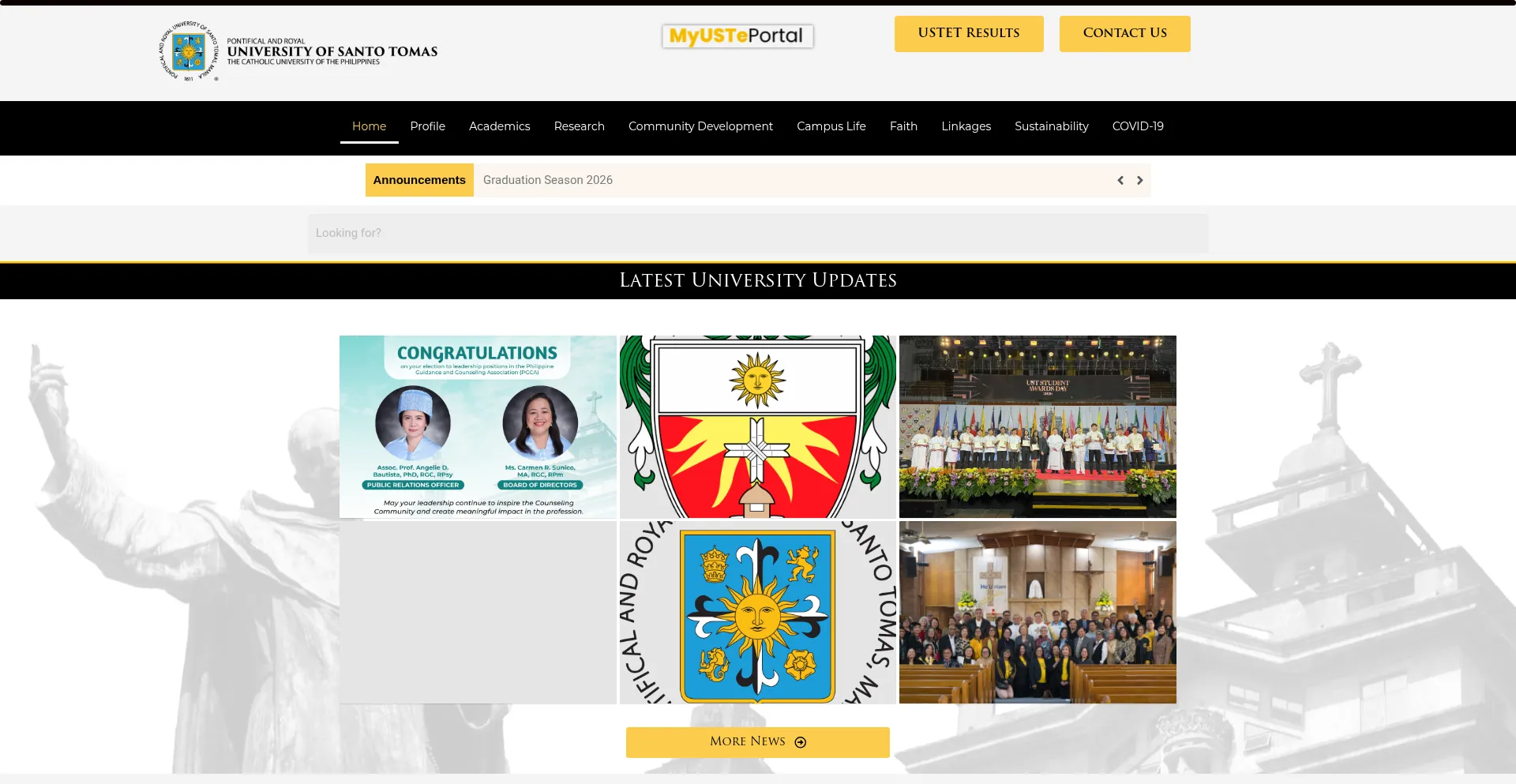Viewport: 1516px width, 784px height.
Task: Open the Profile menu
Action: coord(428,126)
